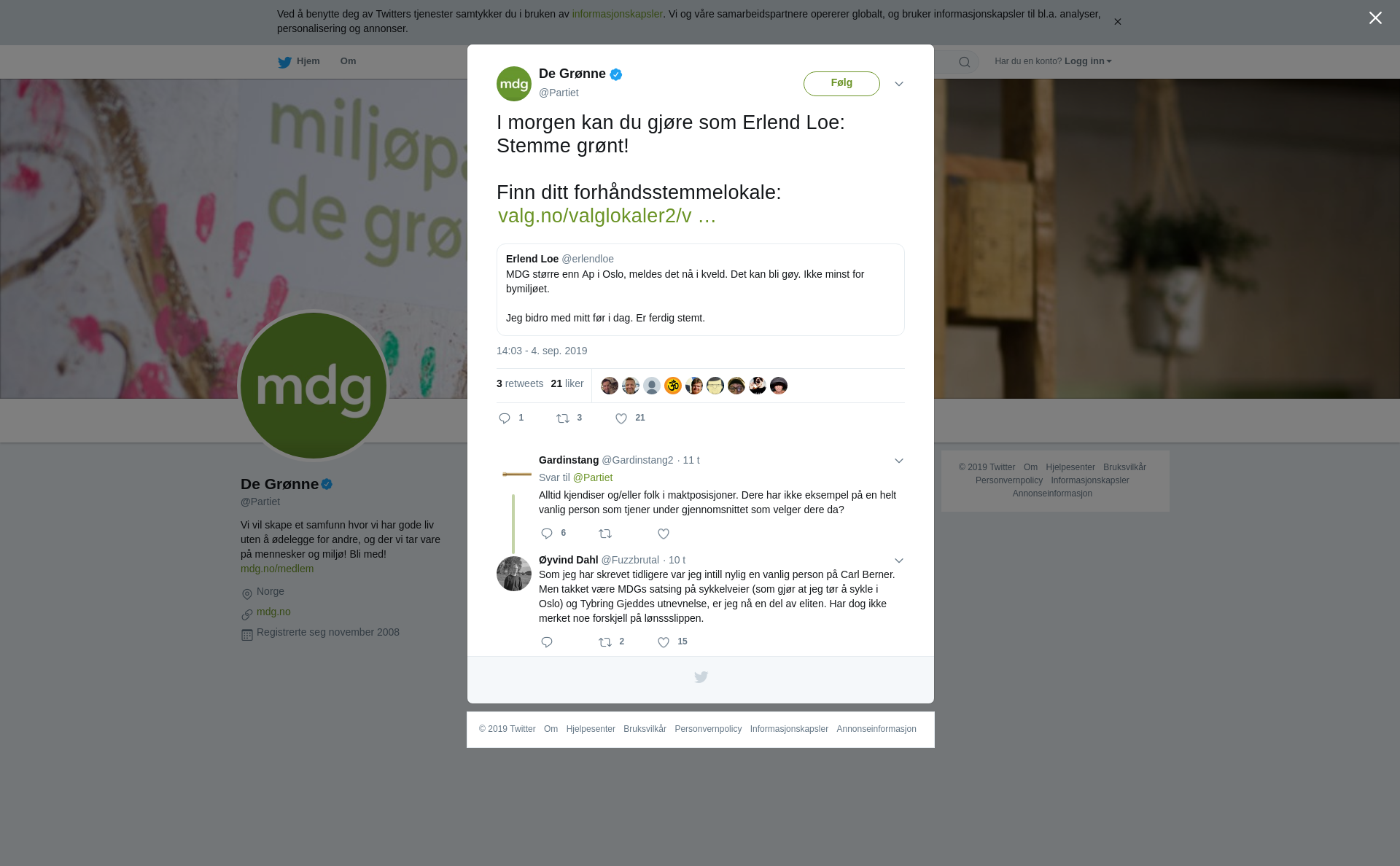
Task: Open first liker's avatar thumbnail
Action: 610,386
